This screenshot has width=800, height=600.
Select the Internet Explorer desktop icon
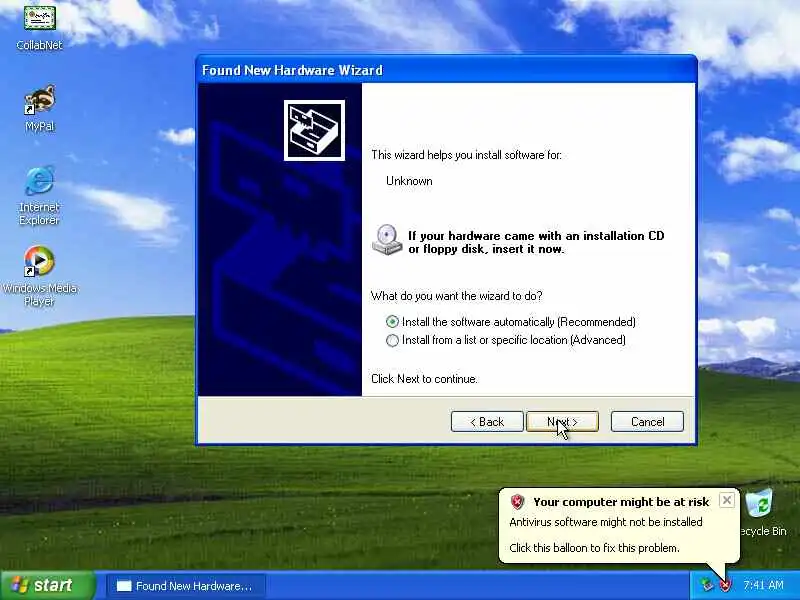tap(39, 195)
